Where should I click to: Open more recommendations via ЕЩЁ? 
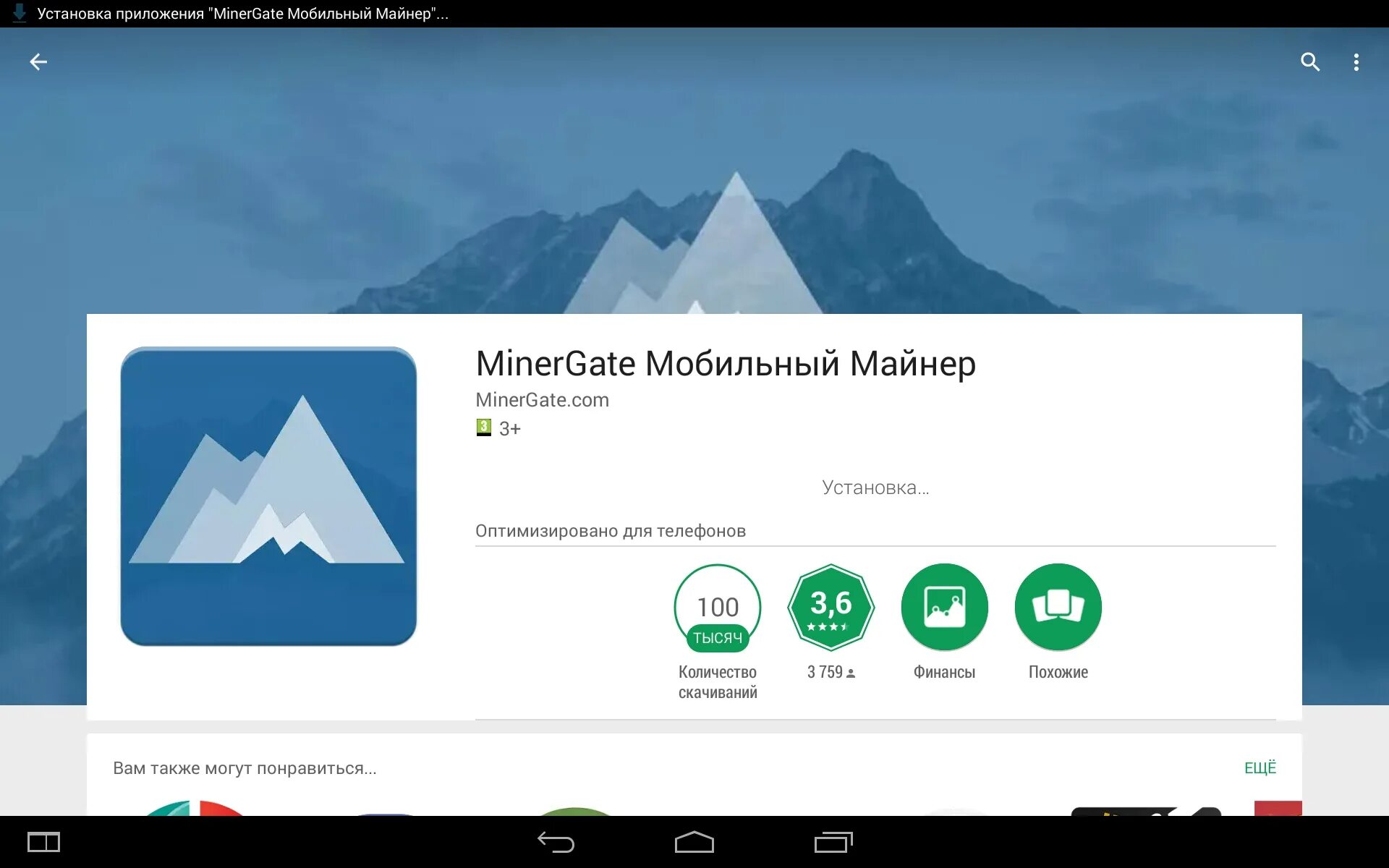click(x=1260, y=767)
